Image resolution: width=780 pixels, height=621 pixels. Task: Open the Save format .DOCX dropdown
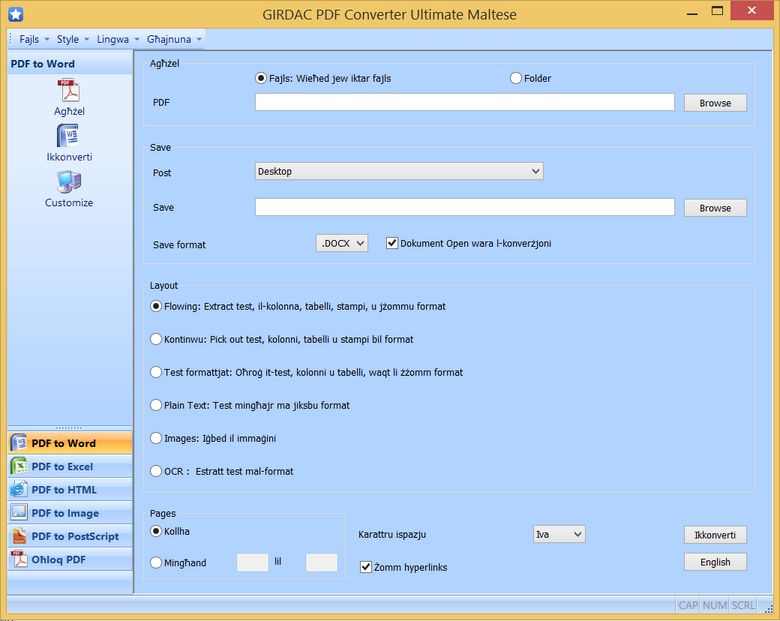tap(342, 243)
